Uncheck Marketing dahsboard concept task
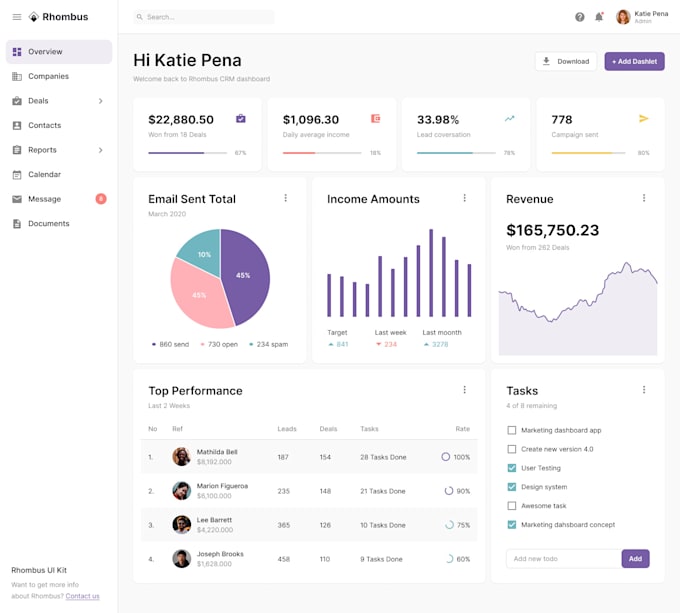This screenshot has width=680, height=613. point(512,525)
